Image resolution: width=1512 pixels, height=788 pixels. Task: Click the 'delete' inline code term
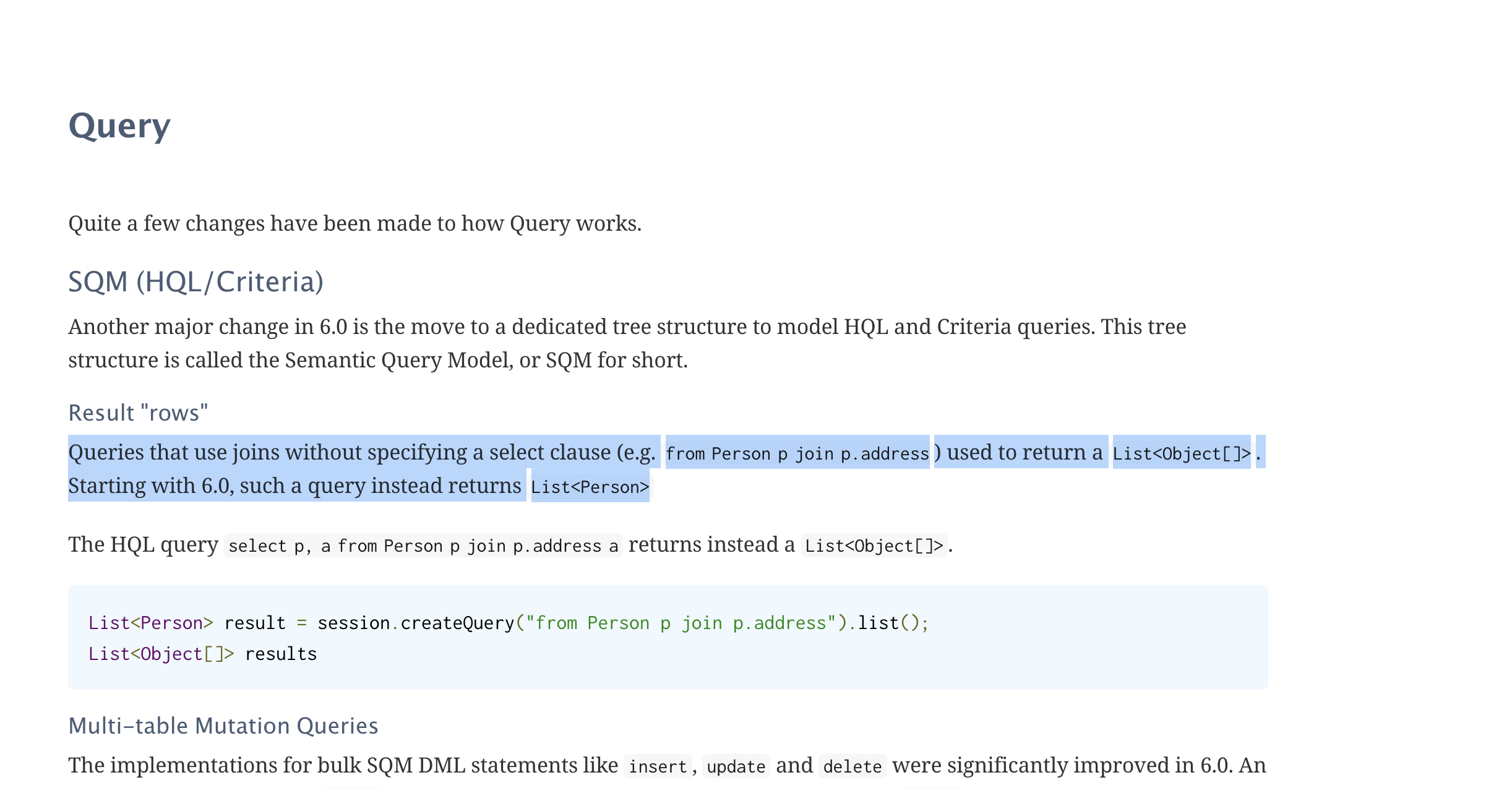point(852,766)
